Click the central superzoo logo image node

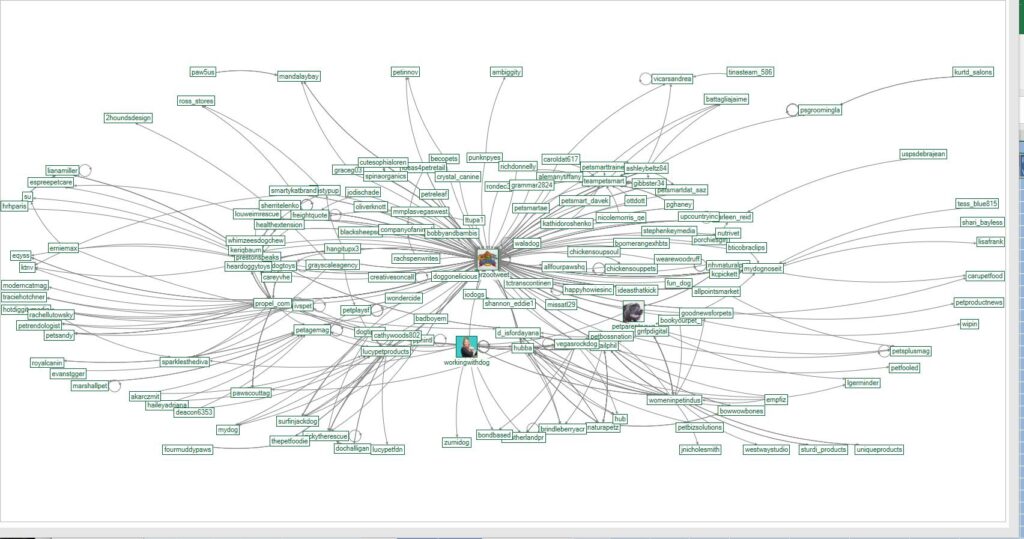coord(487,259)
